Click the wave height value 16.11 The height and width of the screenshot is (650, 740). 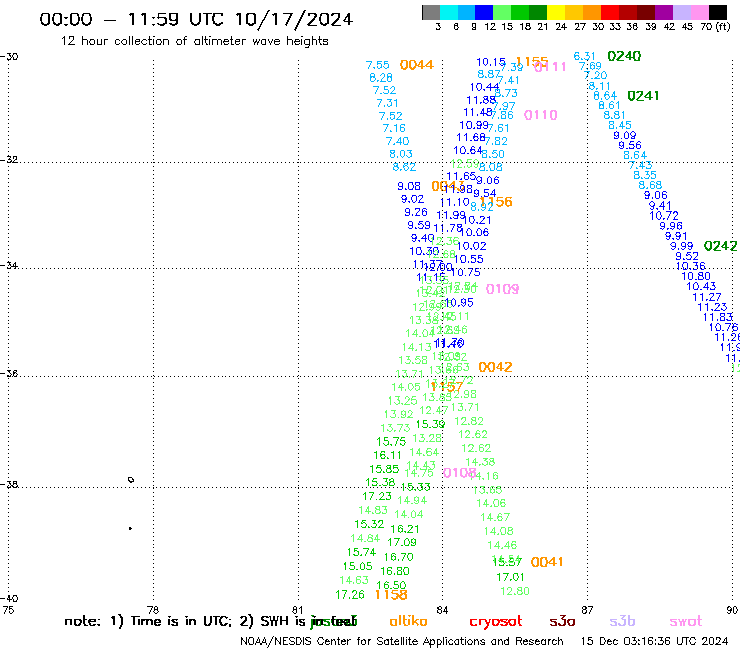[387, 456]
